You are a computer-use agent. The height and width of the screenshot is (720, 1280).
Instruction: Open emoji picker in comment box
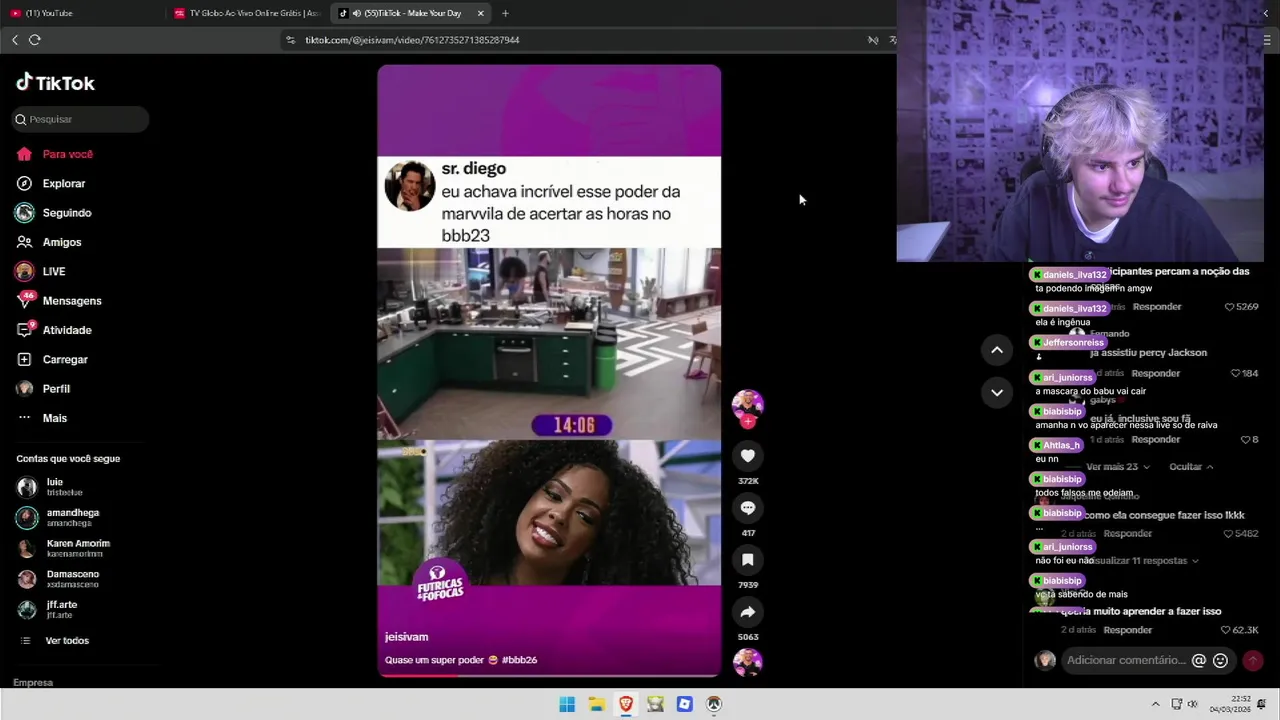[x=1220, y=660]
